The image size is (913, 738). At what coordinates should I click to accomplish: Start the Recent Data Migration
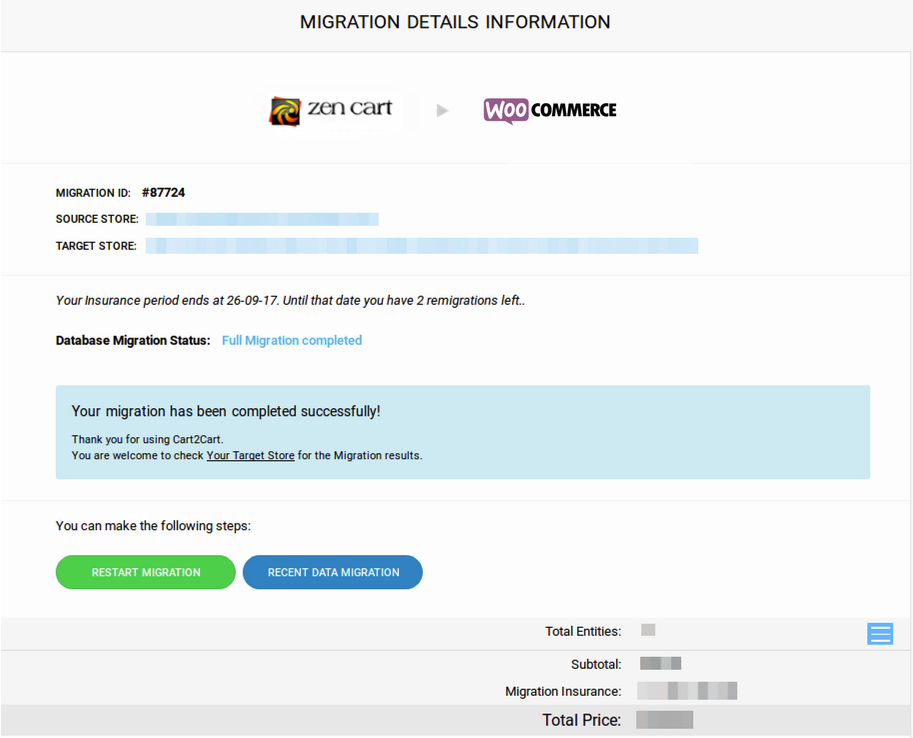point(332,572)
